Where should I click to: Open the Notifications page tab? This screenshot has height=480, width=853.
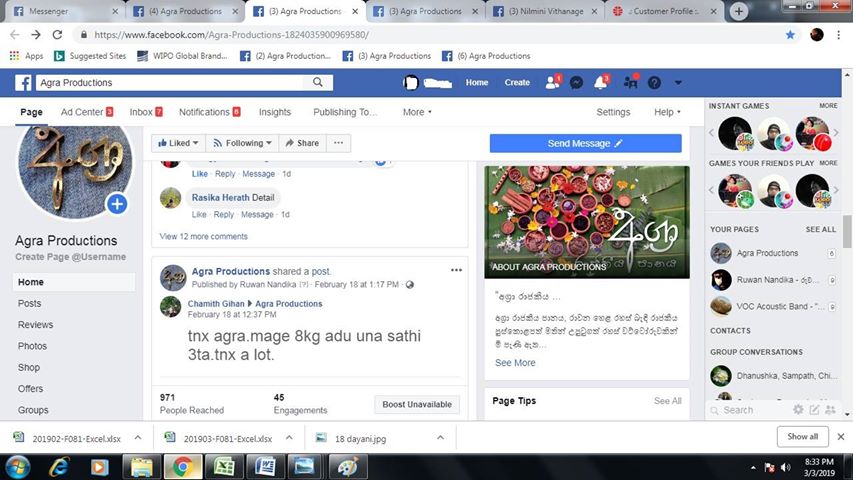pos(209,112)
